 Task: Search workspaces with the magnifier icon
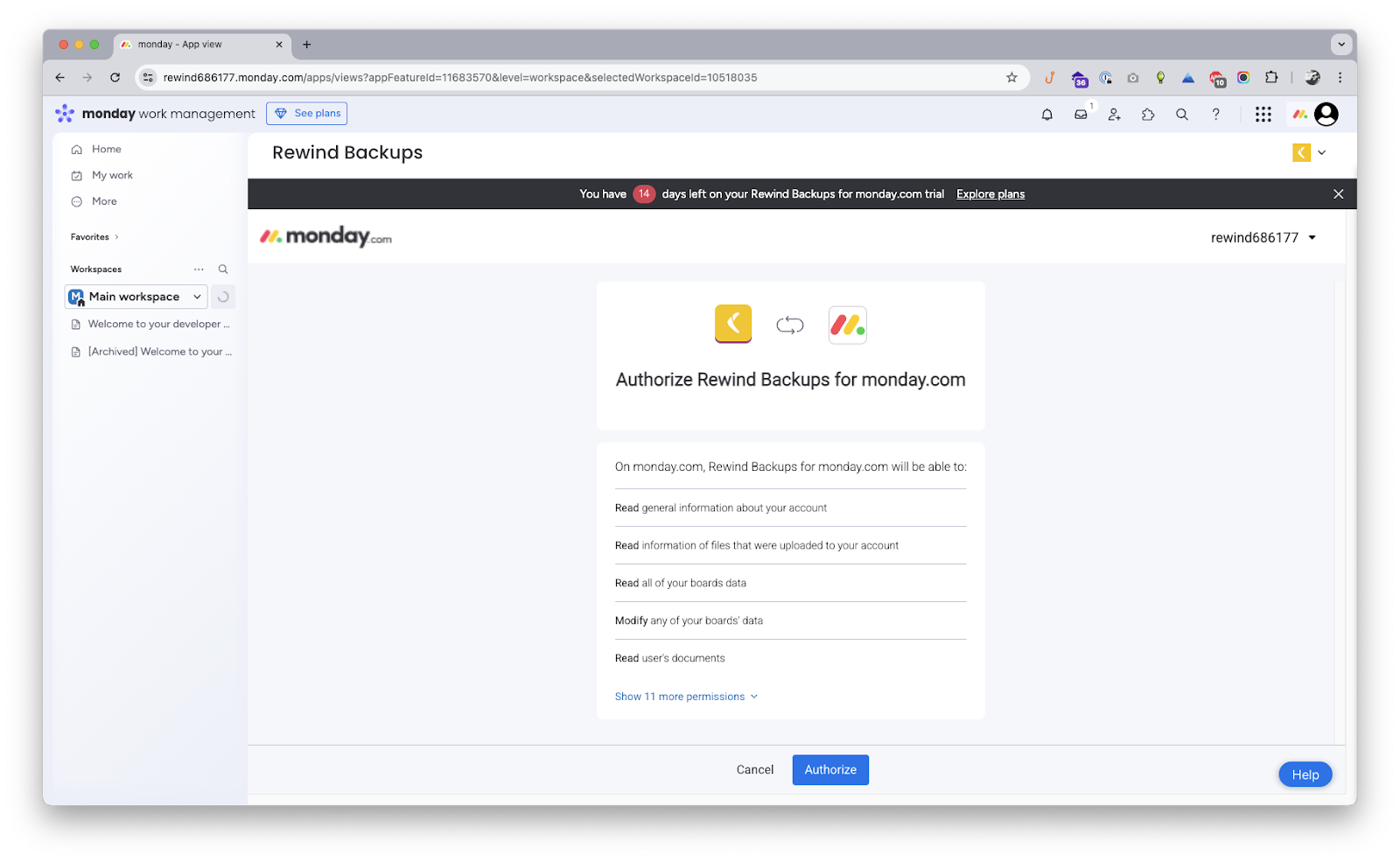coord(223,270)
